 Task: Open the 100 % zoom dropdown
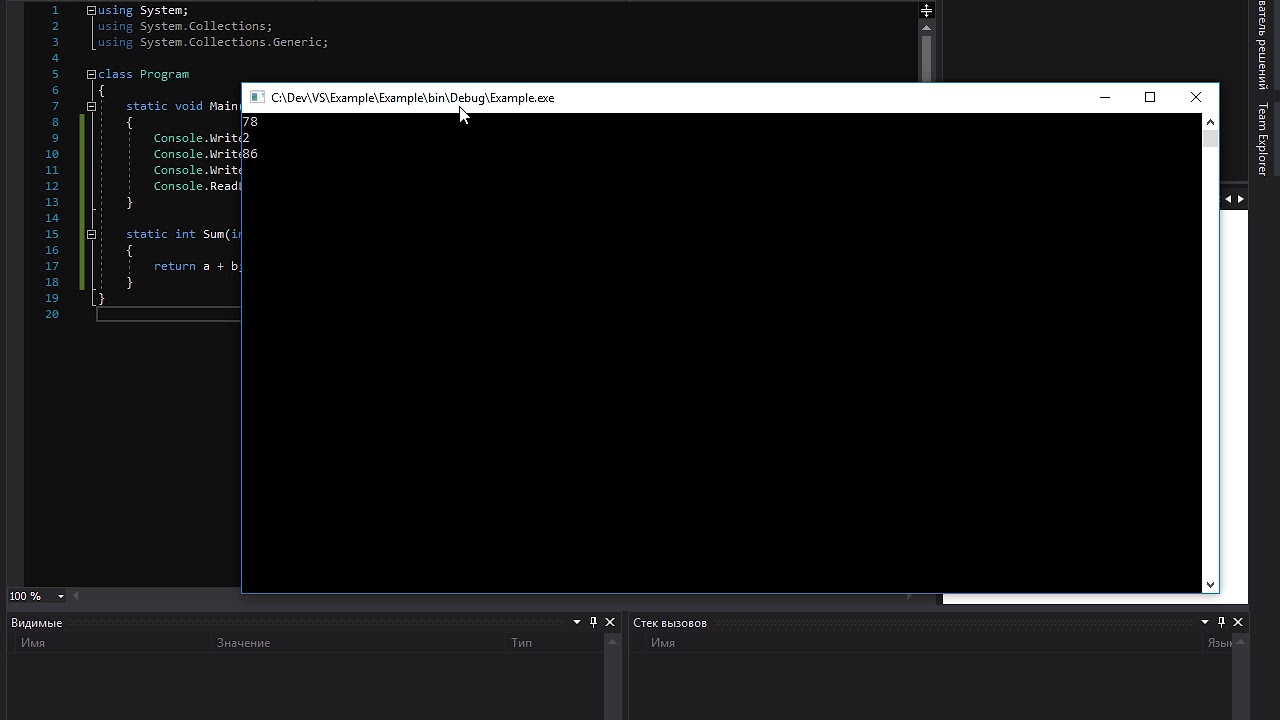(61, 596)
